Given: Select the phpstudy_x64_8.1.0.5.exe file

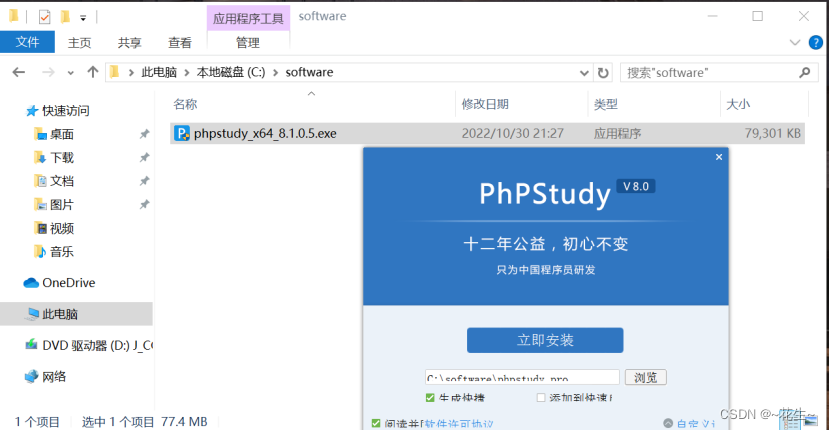Looking at the screenshot, I should tap(487, 133).
